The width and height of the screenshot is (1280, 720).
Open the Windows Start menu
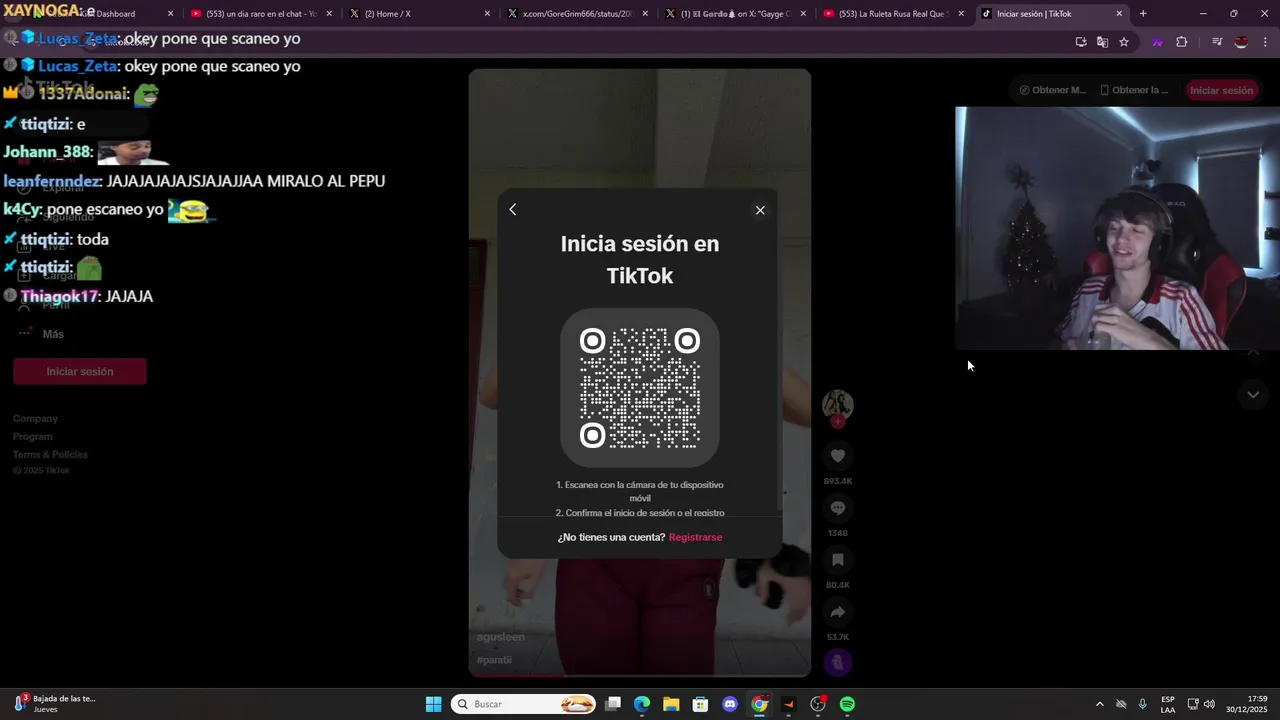[x=433, y=704]
